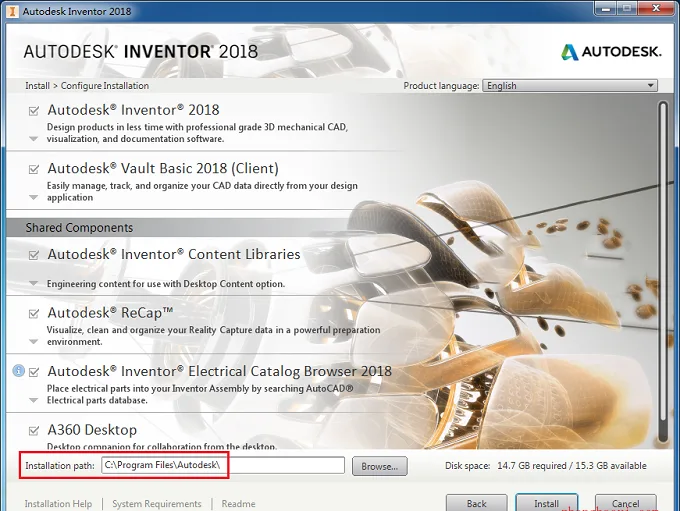
Task: Expand Vault Basic 2018 options arrow
Action: coord(33,197)
